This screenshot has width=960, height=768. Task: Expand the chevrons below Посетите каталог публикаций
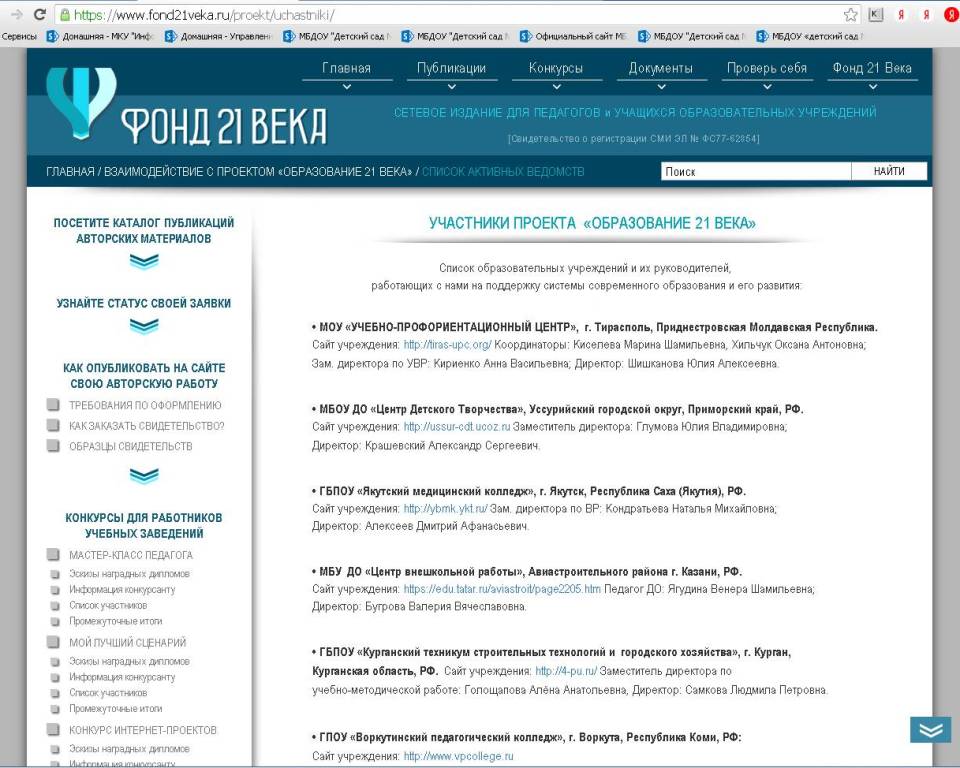pos(144,262)
